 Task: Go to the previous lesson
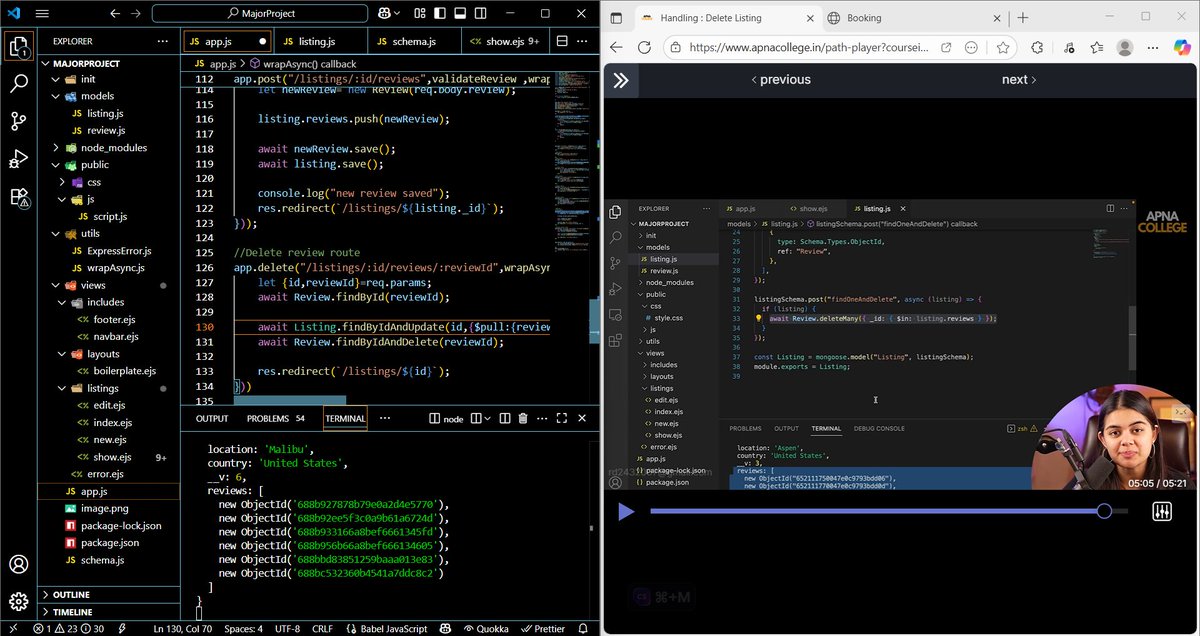point(780,80)
